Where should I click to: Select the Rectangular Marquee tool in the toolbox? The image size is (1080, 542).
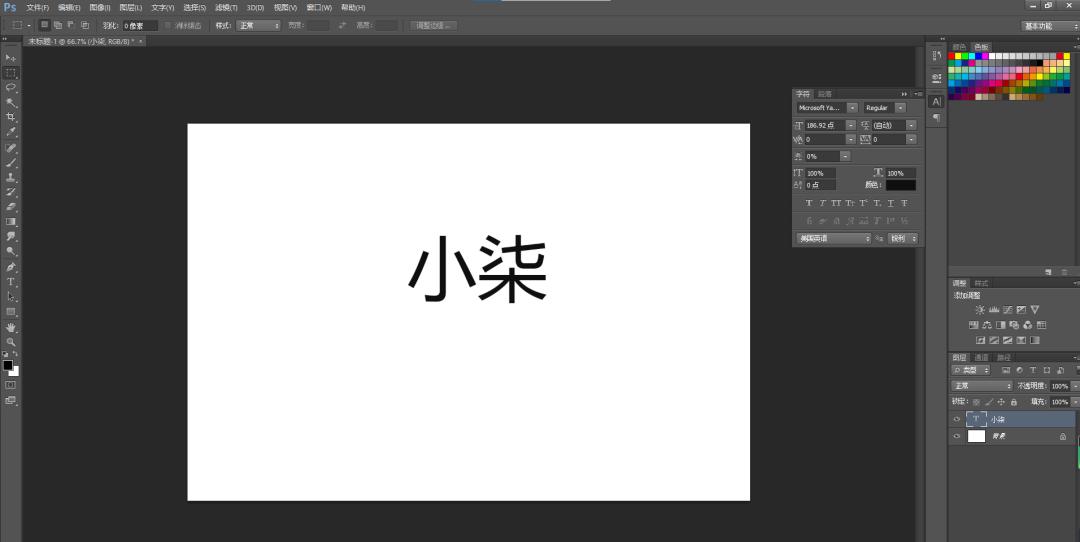click(10, 73)
